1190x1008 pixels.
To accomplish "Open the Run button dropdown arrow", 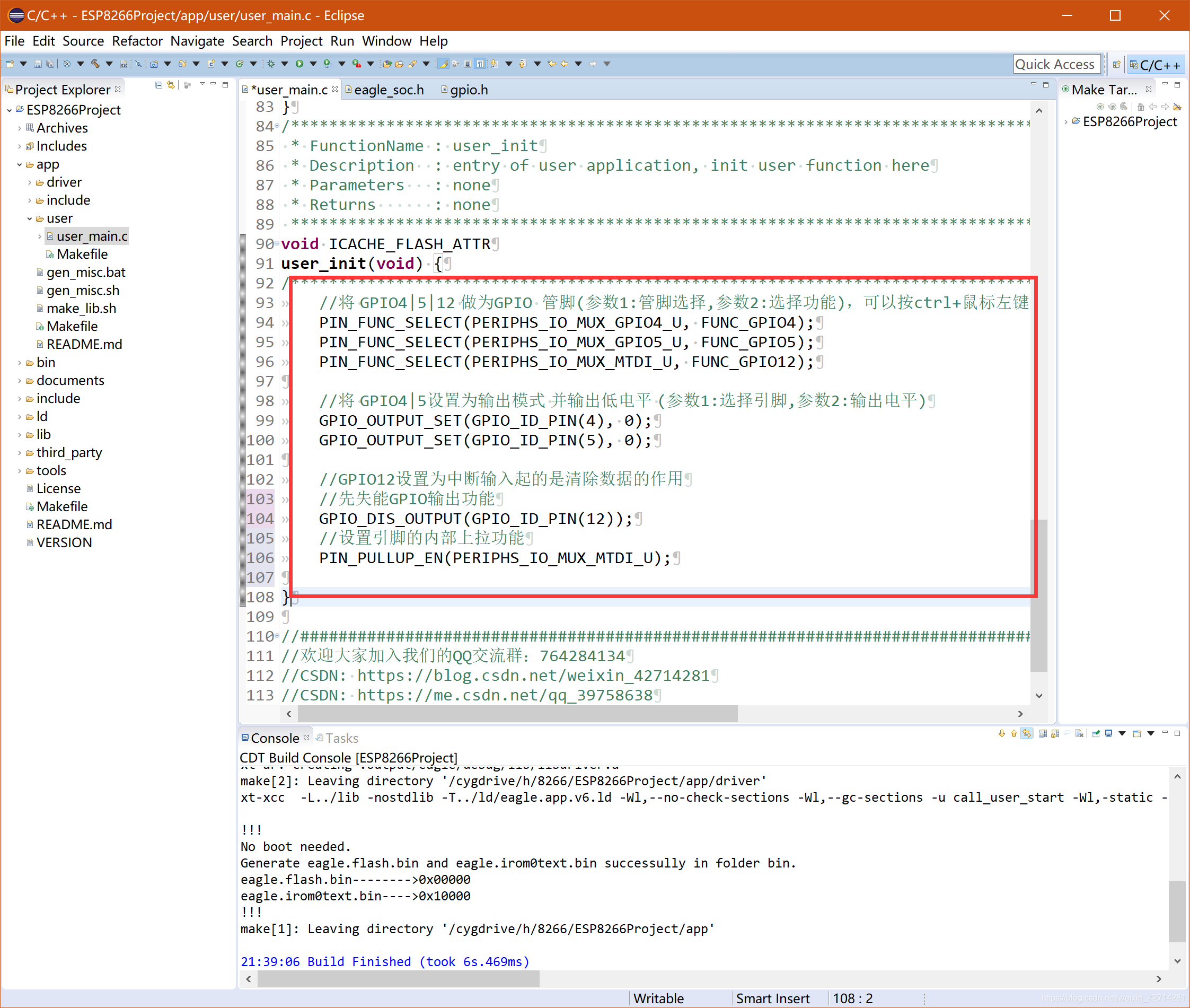I will (313, 64).
